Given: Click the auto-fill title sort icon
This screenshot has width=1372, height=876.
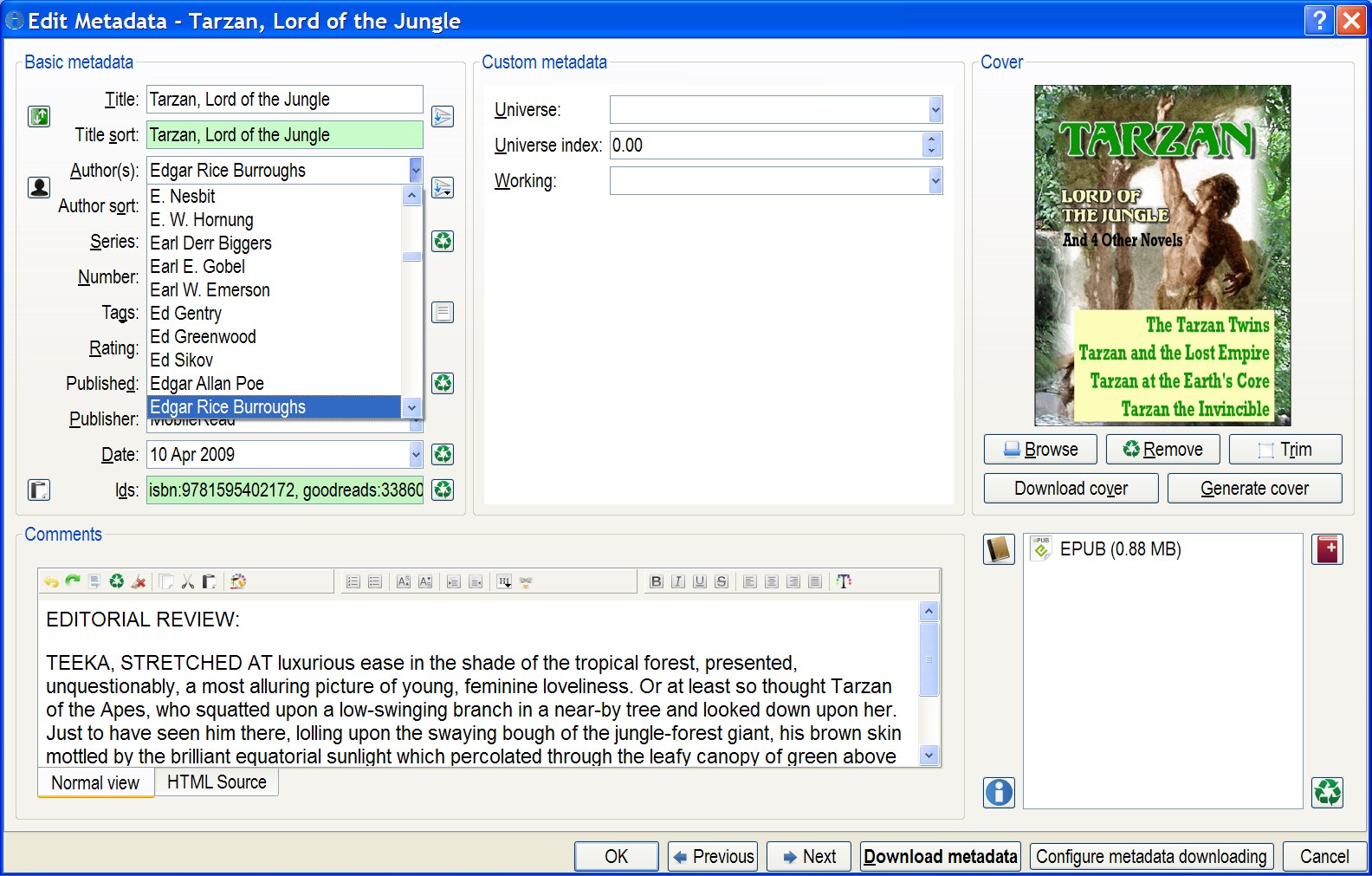Looking at the screenshot, I should [x=443, y=116].
